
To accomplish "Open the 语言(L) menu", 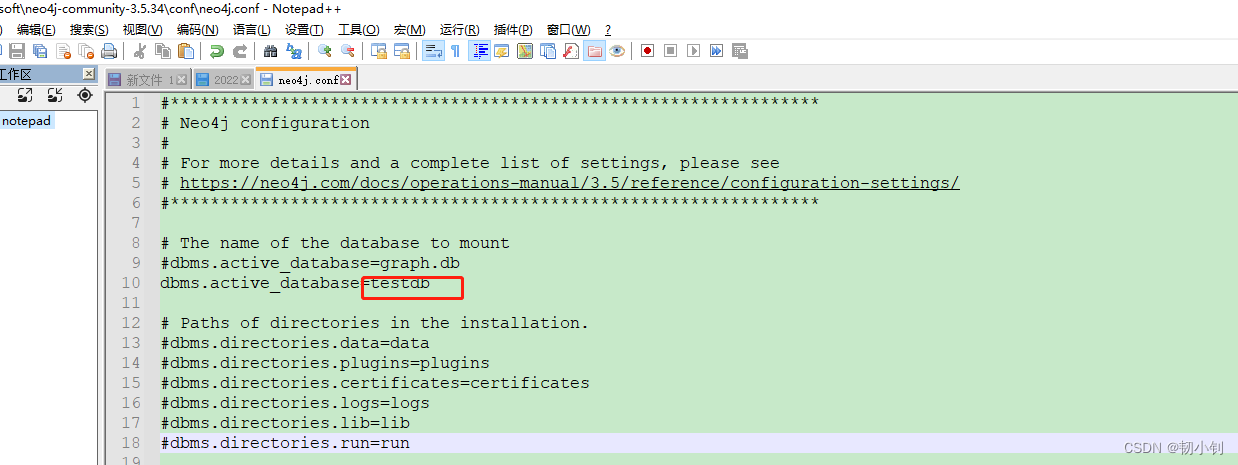I will tap(250, 30).
